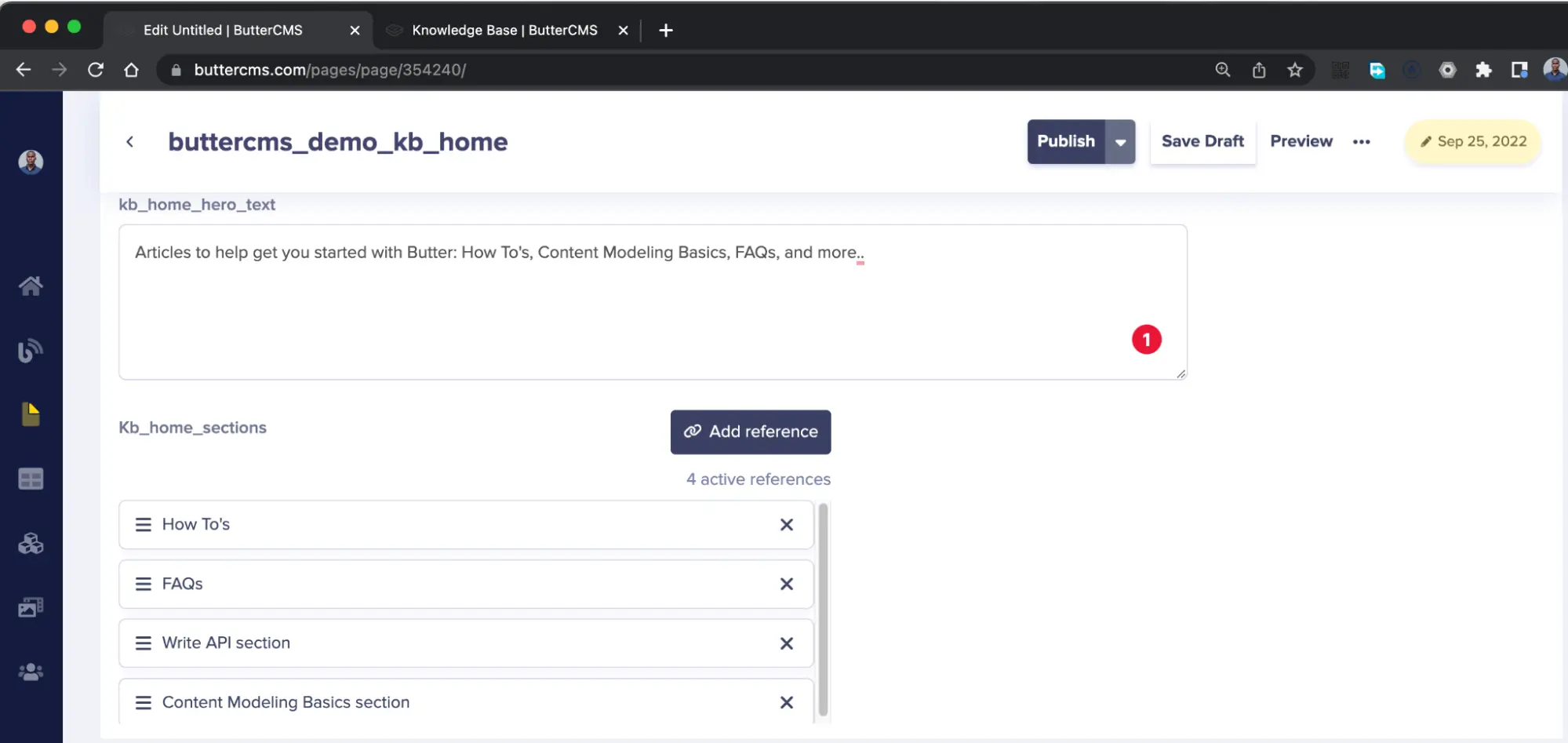Remove the FAQs reference
Image resolution: width=1568 pixels, height=743 pixels.
tap(787, 585)
